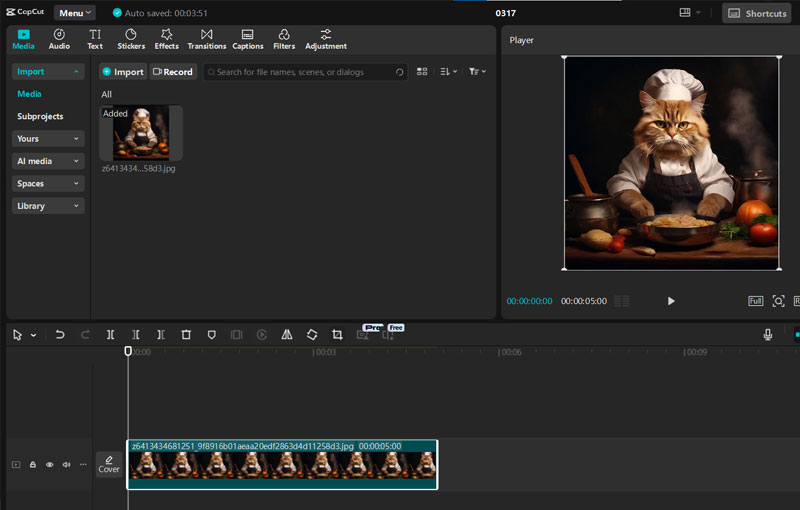
Task: Click the microphone voiceover icon
Action: point(768,335)
